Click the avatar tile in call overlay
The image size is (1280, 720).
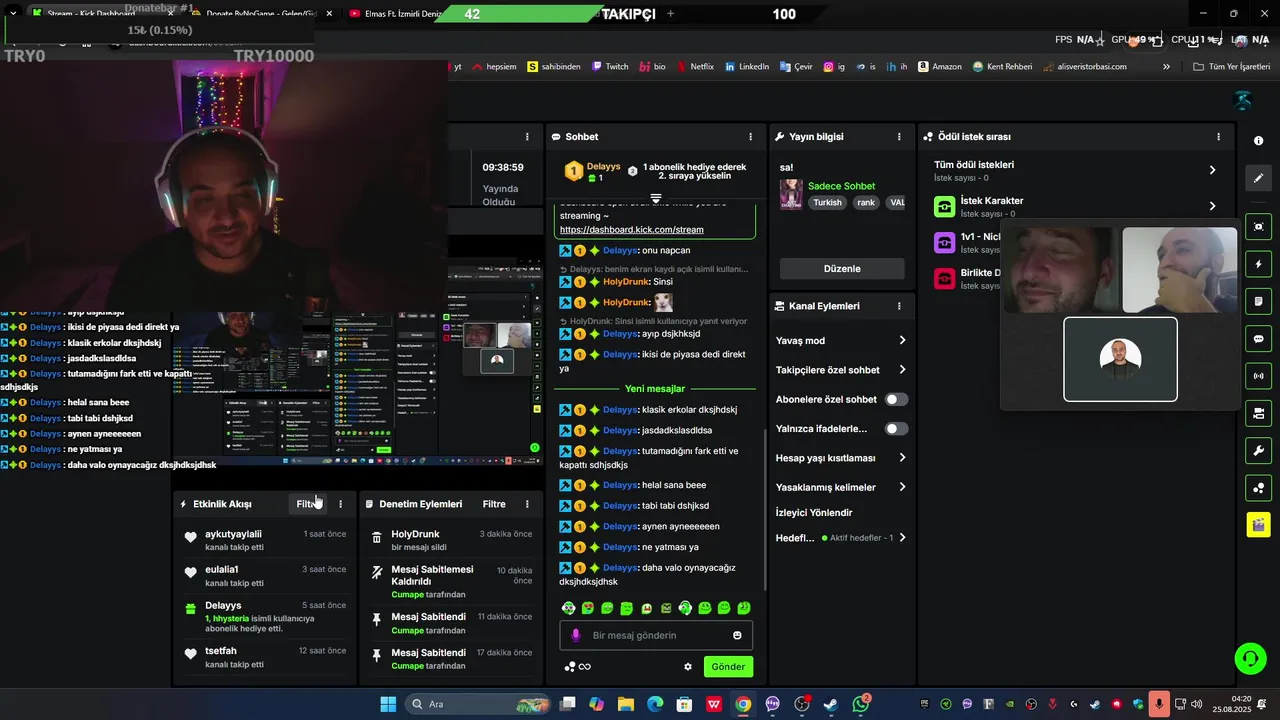click(1120, 359)
